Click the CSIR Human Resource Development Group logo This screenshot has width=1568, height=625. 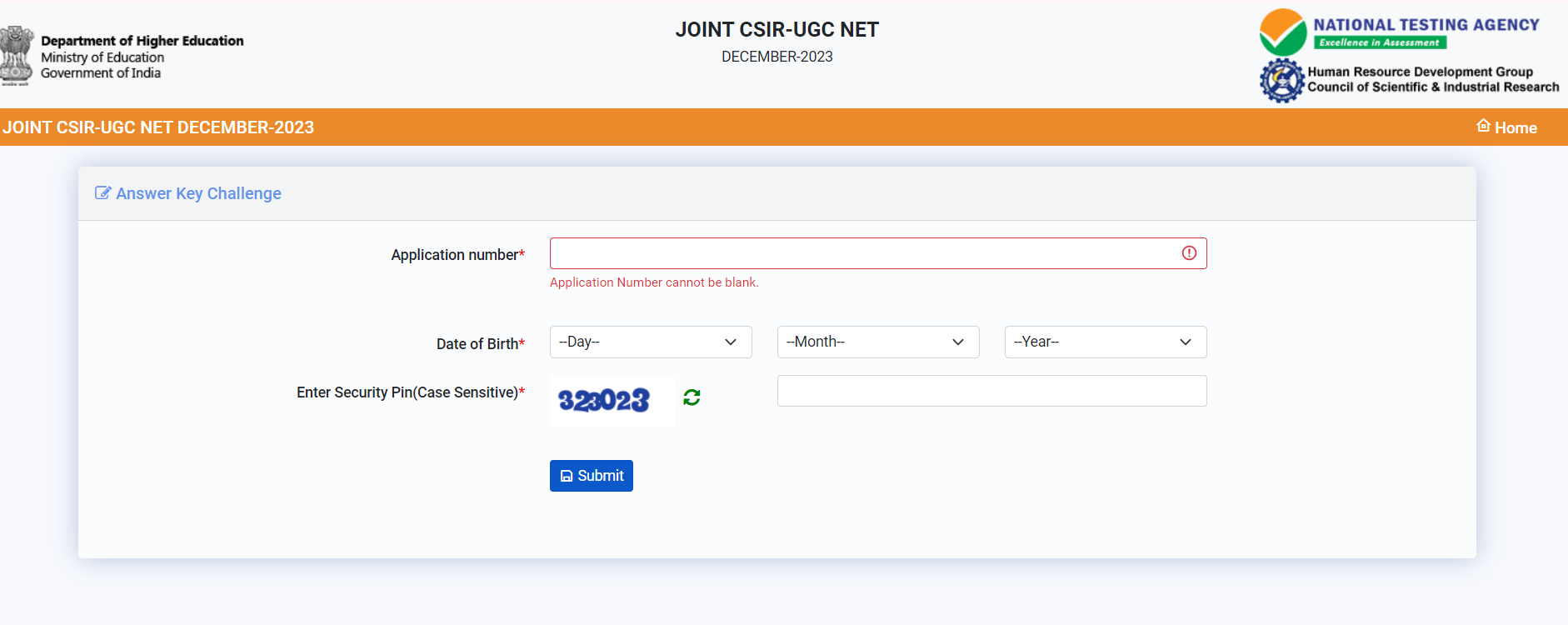[x=1409, y=80]
